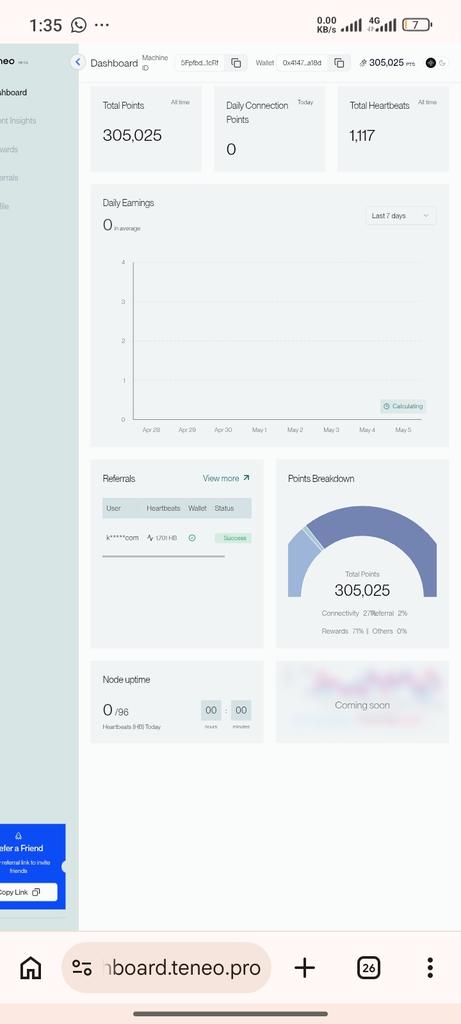Click the Daily Connection Points heading
This screenshot has width=461, height=1024.
coord(257,112)
